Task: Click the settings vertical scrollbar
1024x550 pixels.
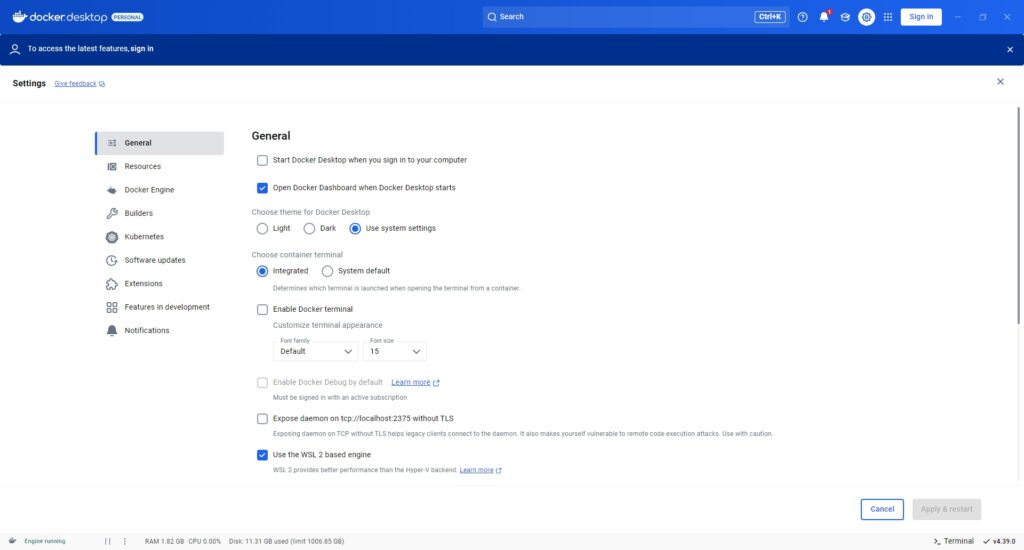Action: pyautogui.click(x=1019, y=216)
